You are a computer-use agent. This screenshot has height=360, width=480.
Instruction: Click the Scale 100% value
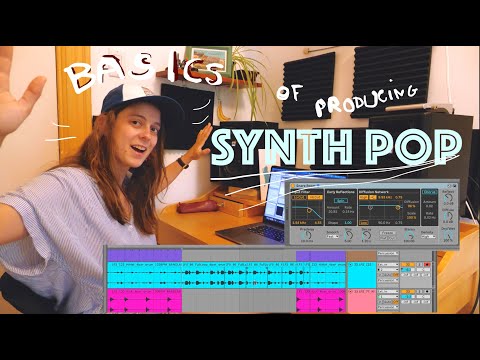pos(411,218)
